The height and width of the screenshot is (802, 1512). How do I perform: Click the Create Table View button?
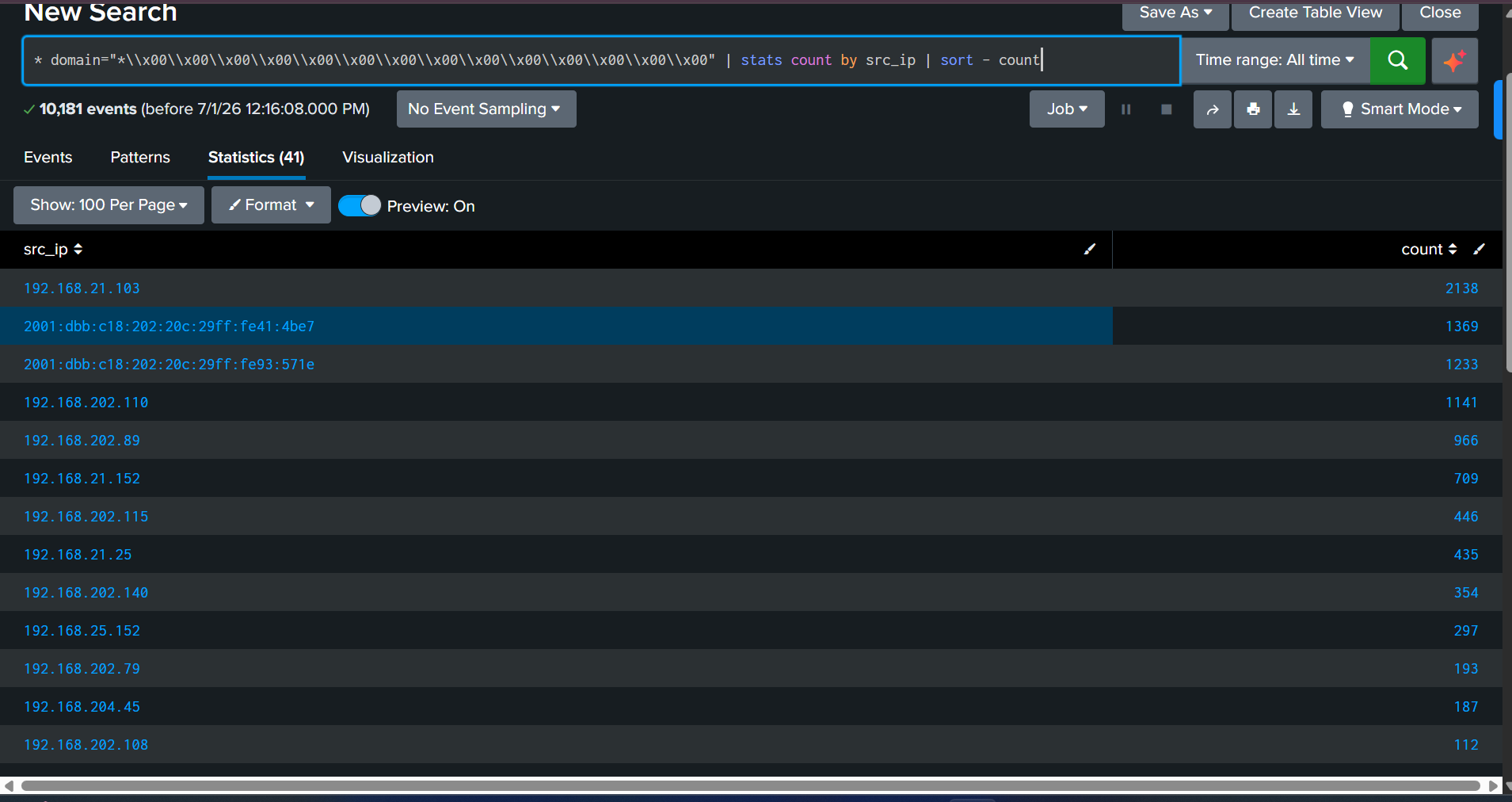coord(1316,13)
